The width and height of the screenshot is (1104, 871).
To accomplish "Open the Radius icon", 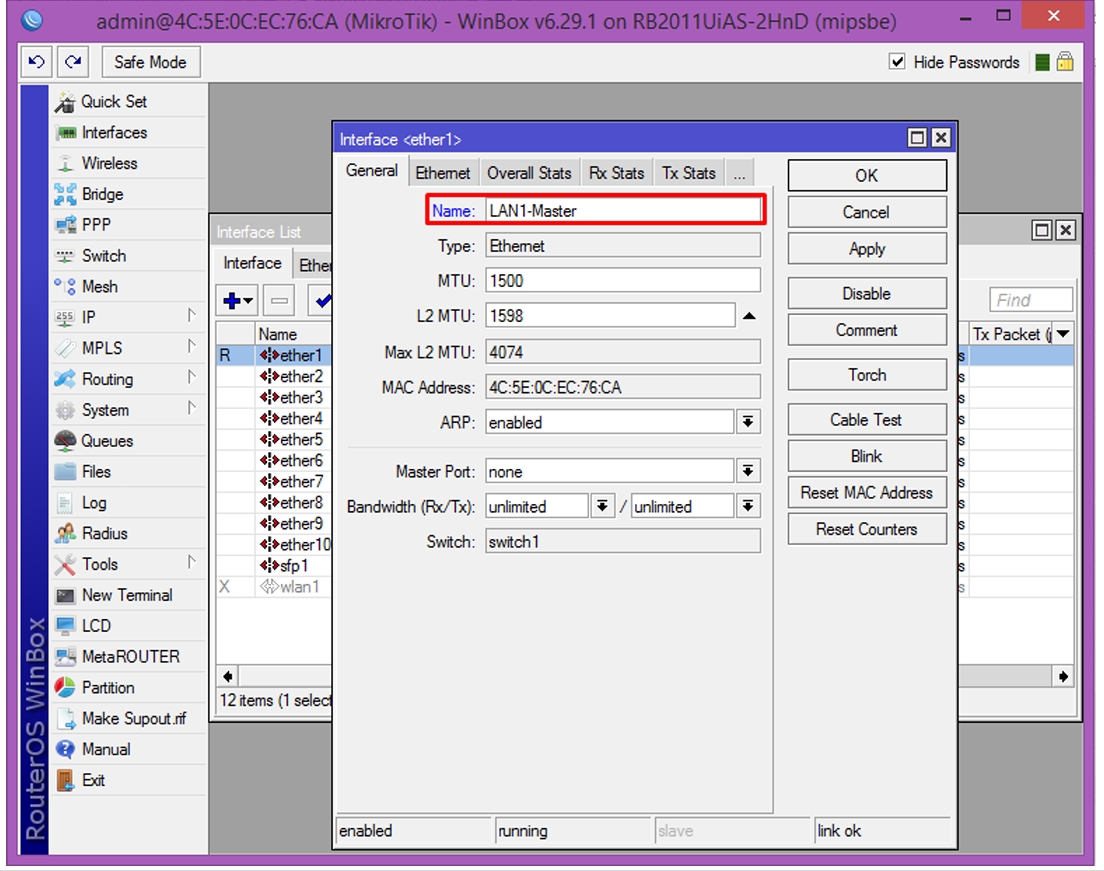I will (x=65, y=534).
